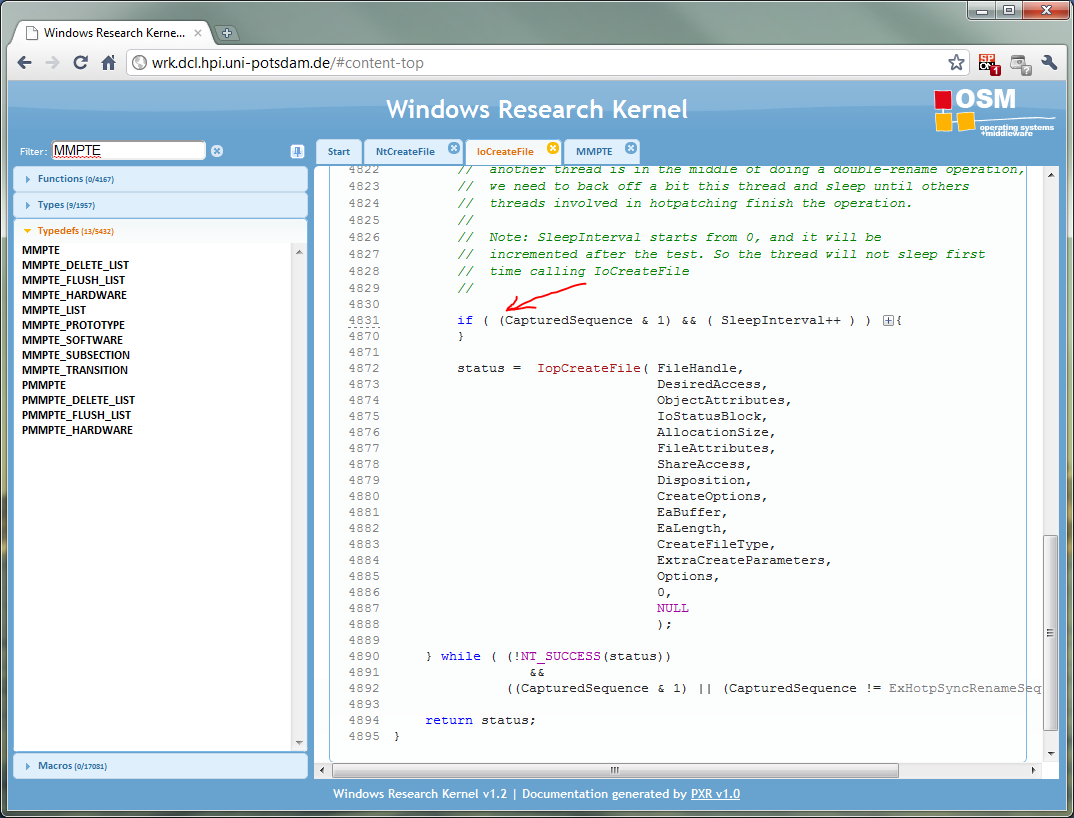Click the code pane horizontal scrollbar thumb
The image size is (1074, 818).
pos(615,771)
